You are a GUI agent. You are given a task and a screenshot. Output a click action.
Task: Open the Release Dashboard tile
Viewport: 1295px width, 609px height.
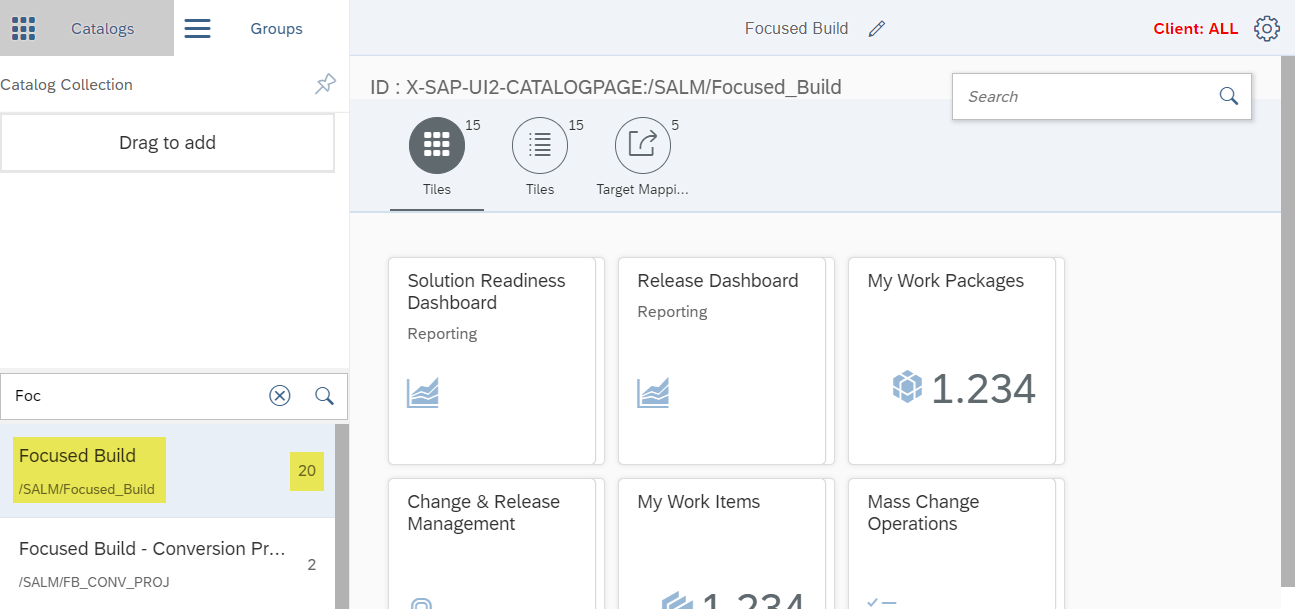pyautogui.click(x=722, y=361)
